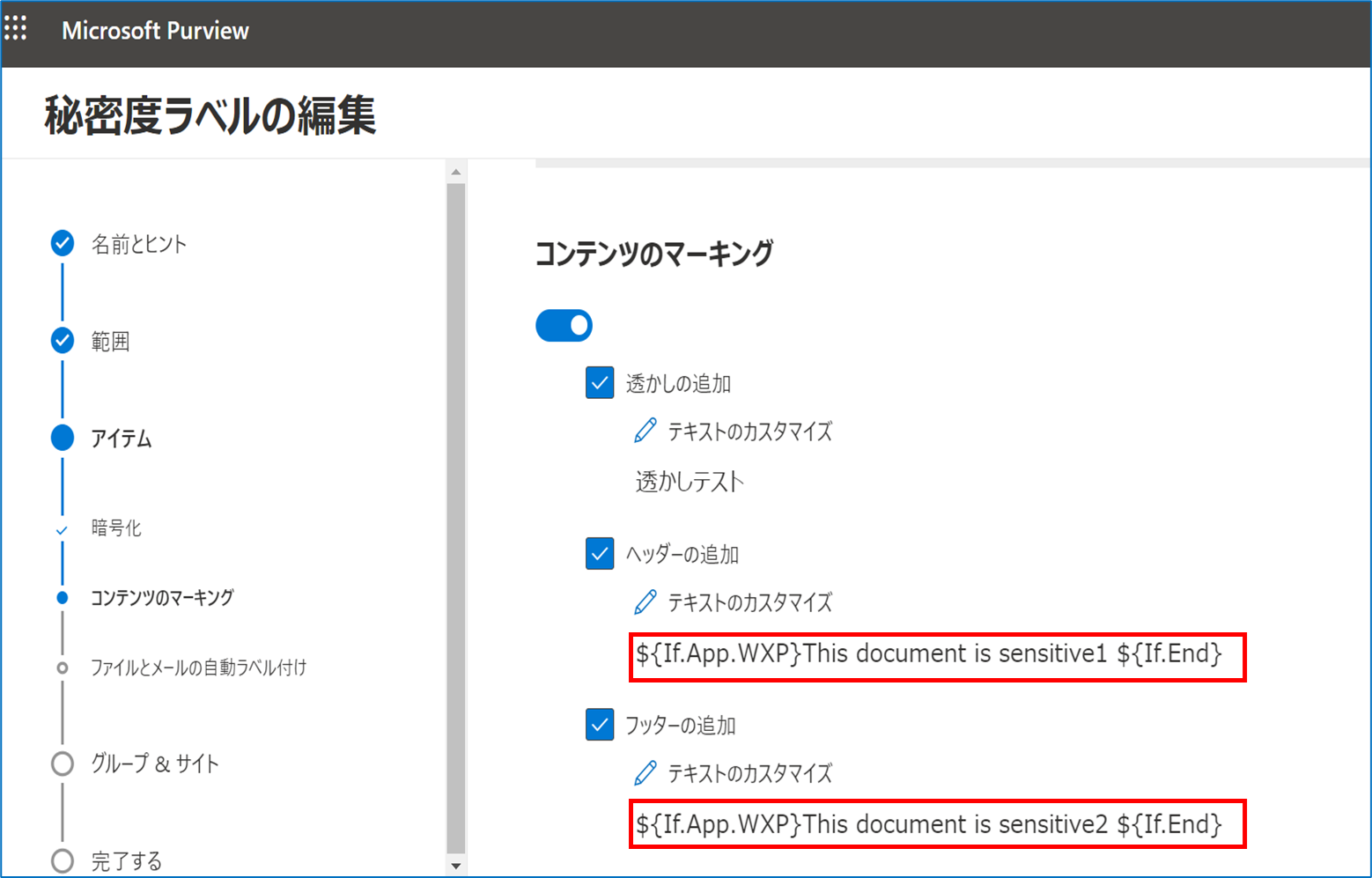Click the footer text containing sensitive2

[929, 824]
